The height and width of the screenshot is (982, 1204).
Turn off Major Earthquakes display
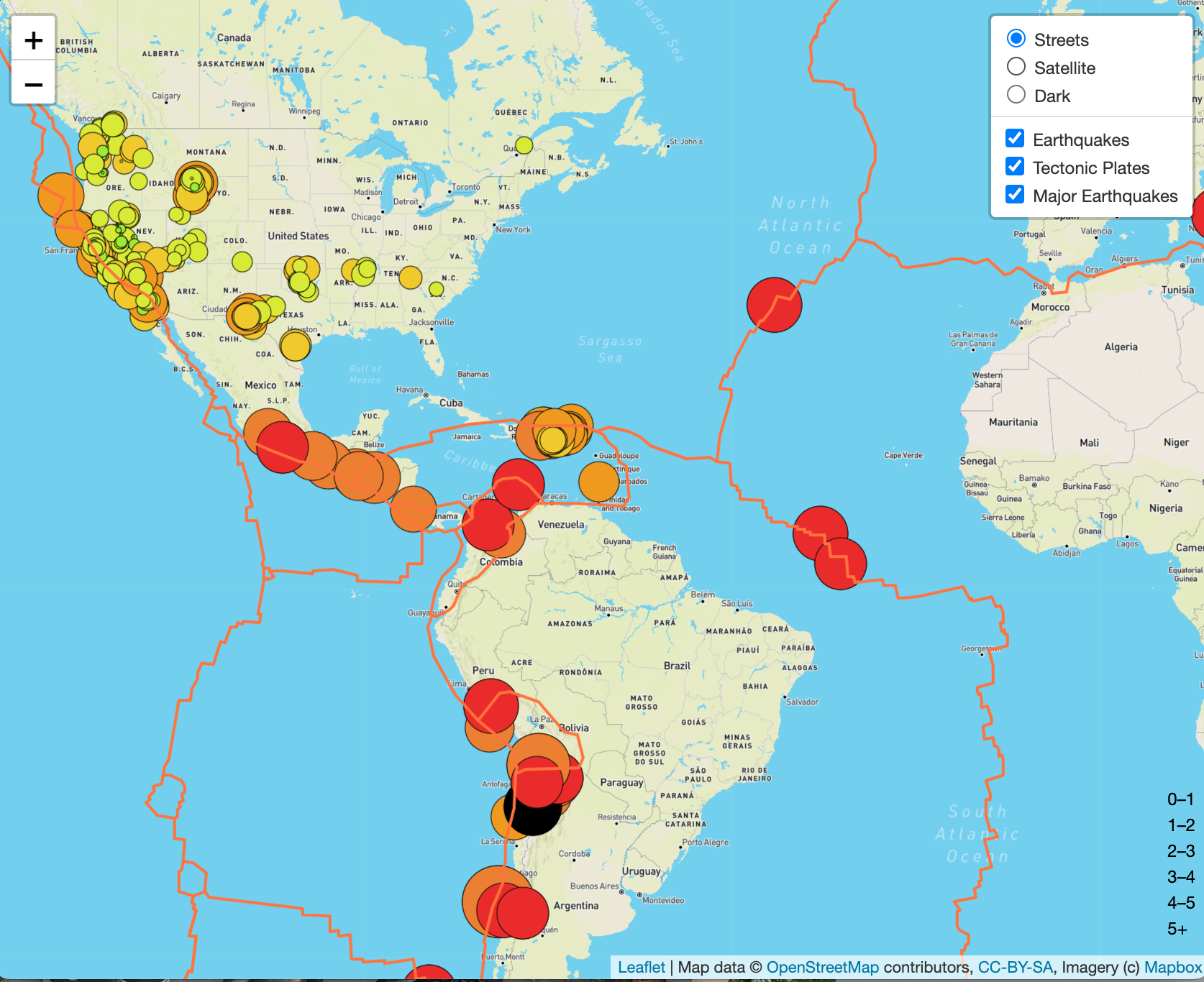pyautogui.click(x=1014, y=195)
